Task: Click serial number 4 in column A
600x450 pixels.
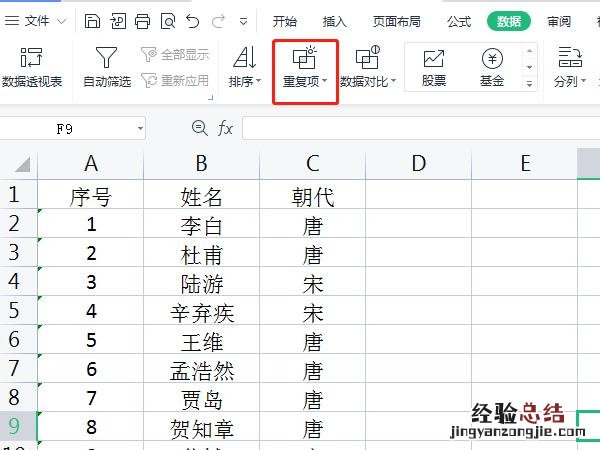Action: coord(91,311)
